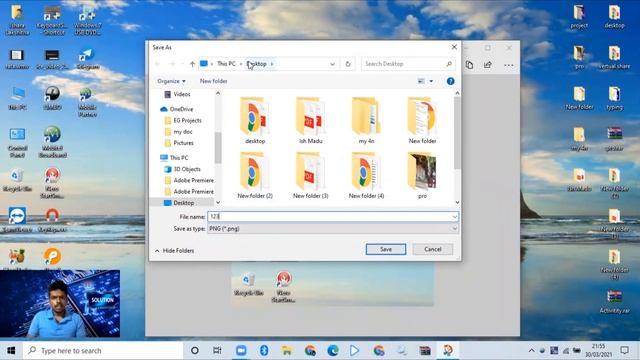Click the file list scroll down arrow
This screenshot has height=360, width=640.
(457, 202)
